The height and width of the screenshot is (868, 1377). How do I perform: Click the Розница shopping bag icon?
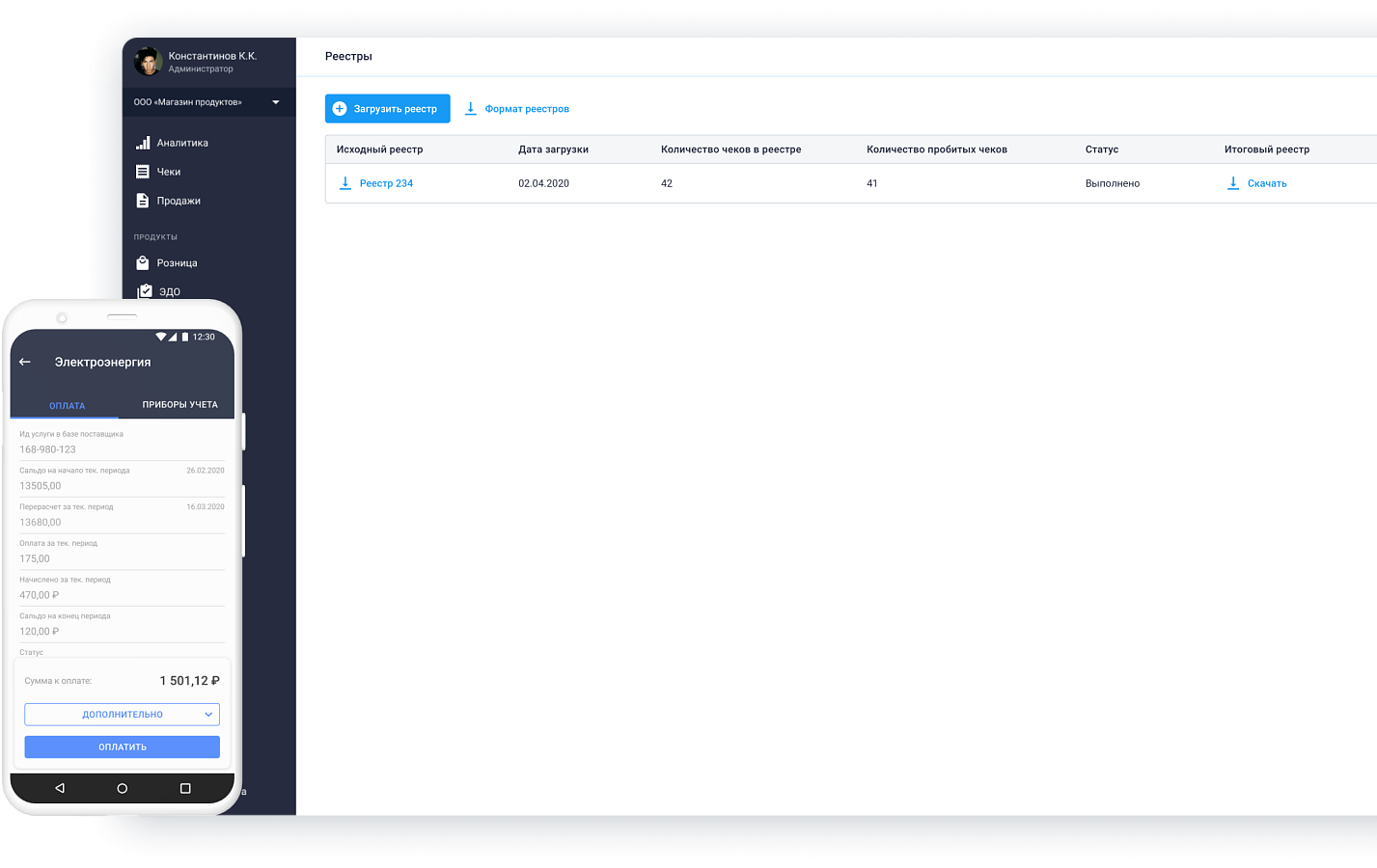coord(143,262)
